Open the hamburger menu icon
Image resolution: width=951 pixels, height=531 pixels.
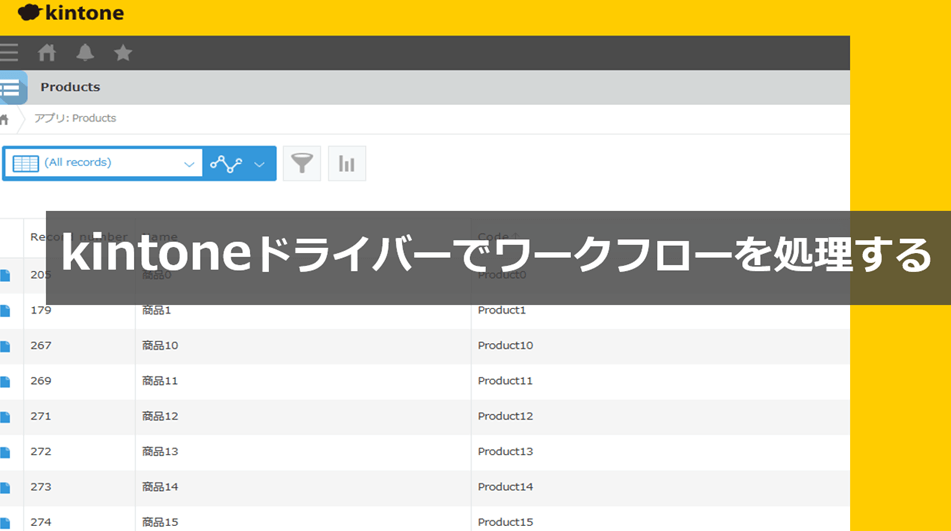(8, 53)
